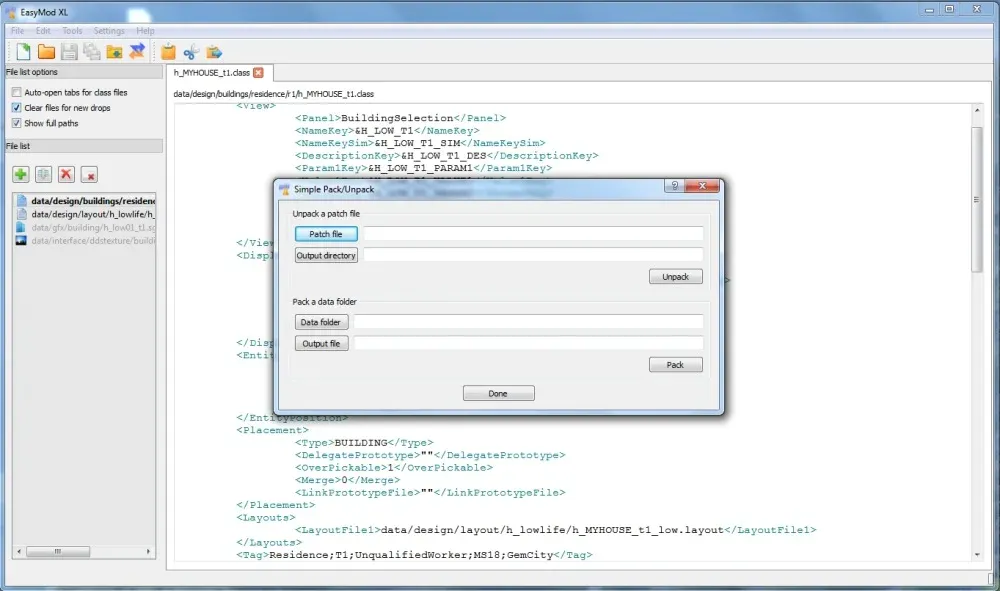Click the blue-orange swap arrows toolbar icon

[x=137, y=52]
